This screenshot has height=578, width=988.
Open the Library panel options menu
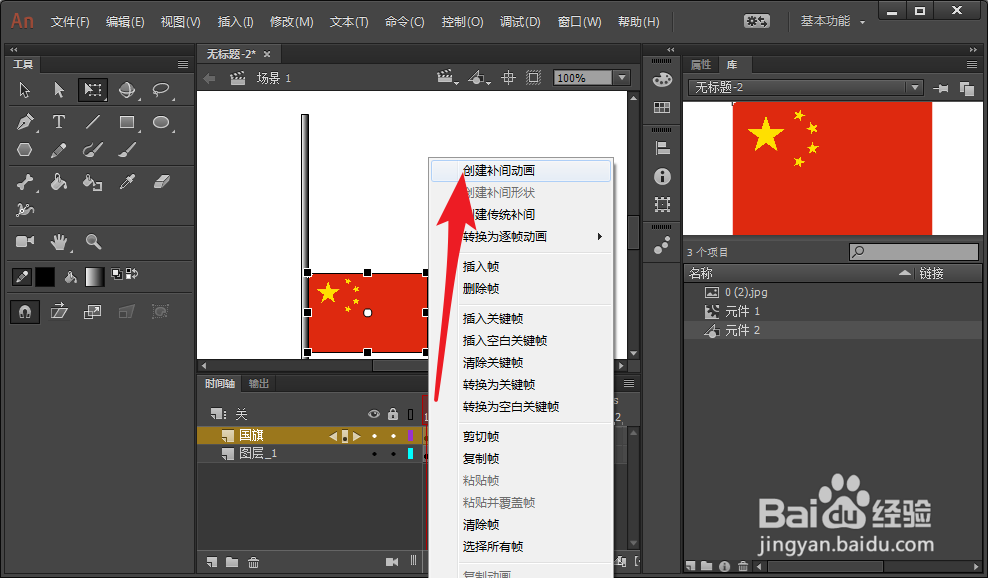click(972, 64)
